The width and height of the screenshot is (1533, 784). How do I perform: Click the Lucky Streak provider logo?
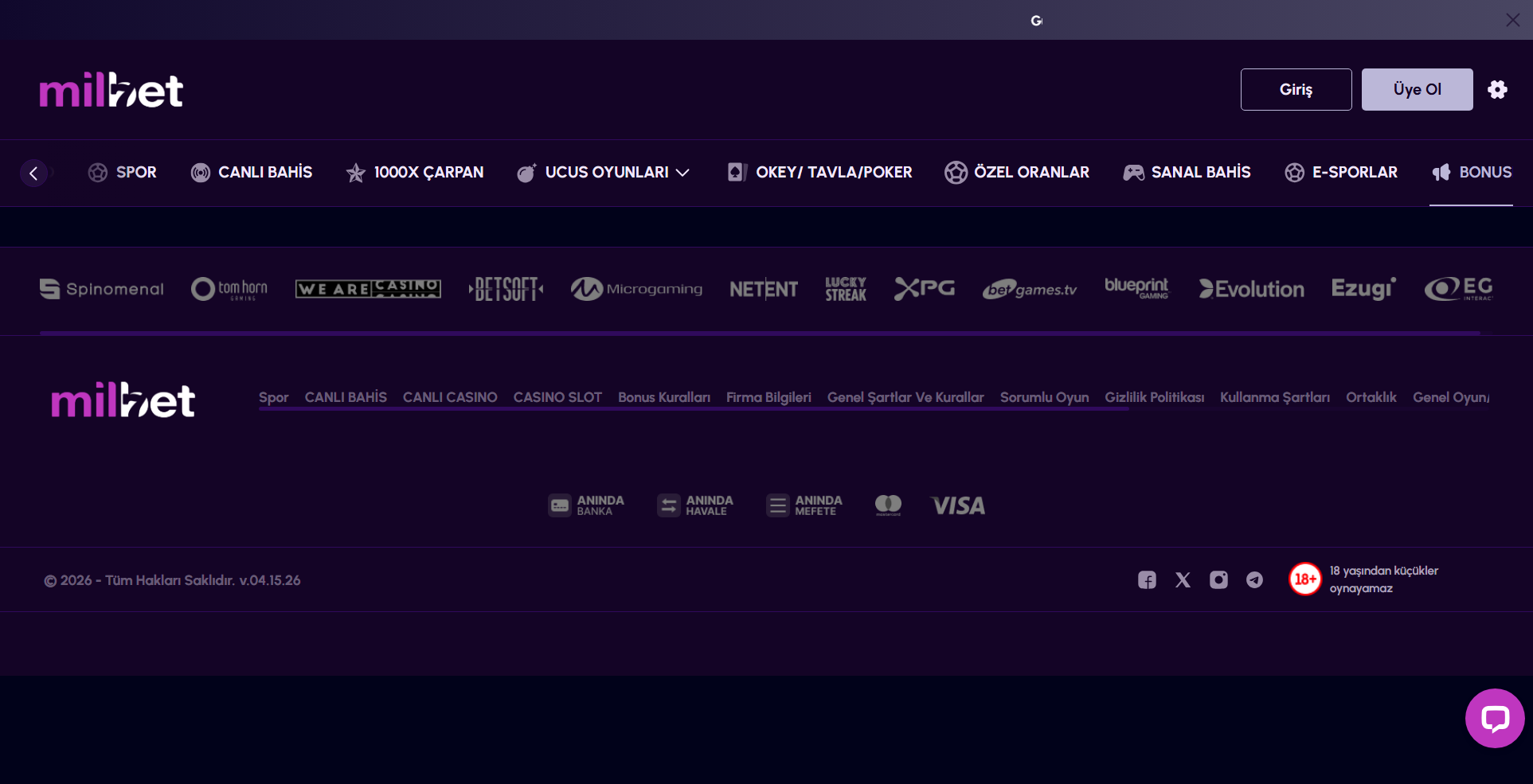point(846,289)
